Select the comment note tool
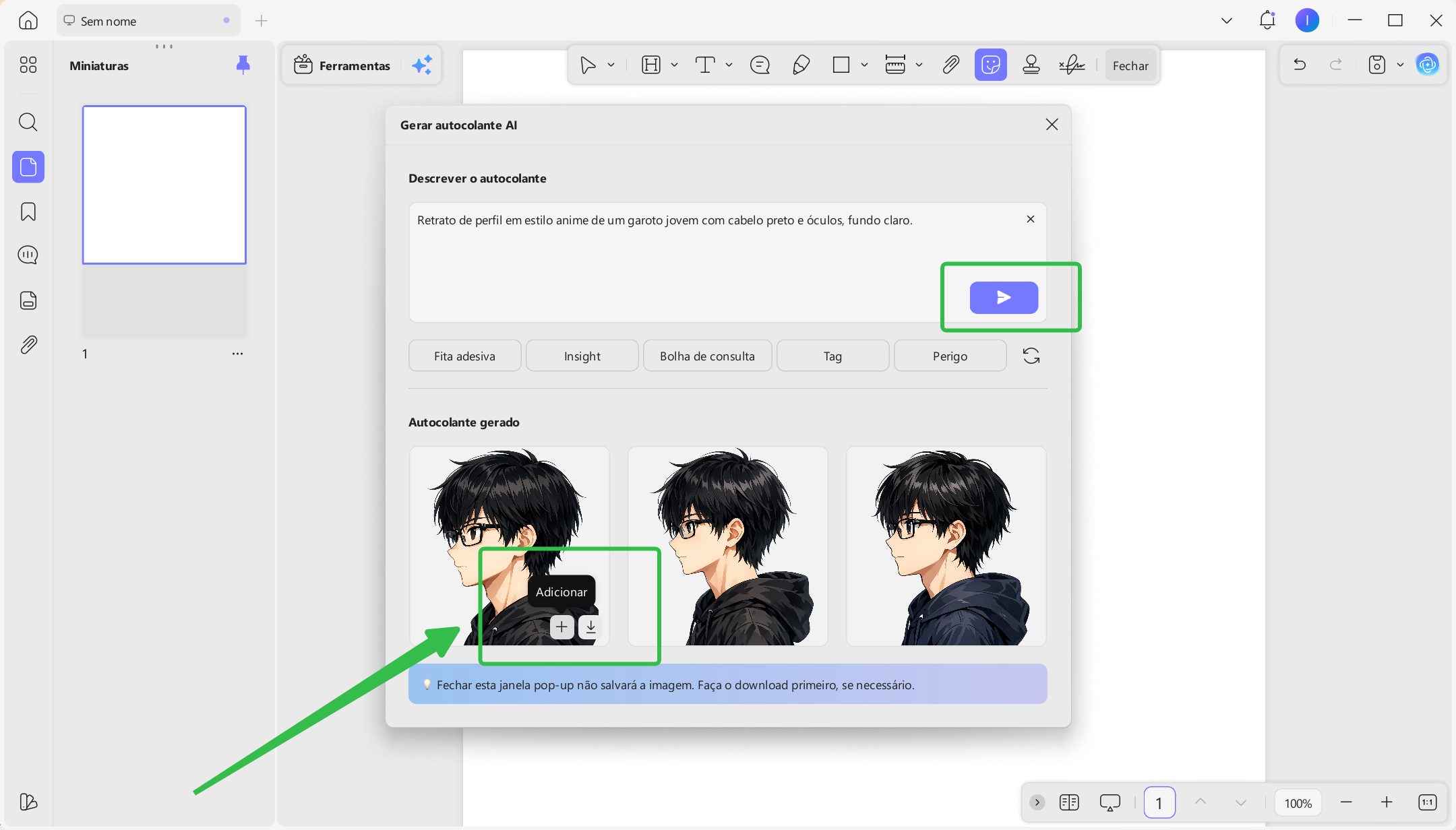This screenshot has width=1456, height=830. [760, 65]
